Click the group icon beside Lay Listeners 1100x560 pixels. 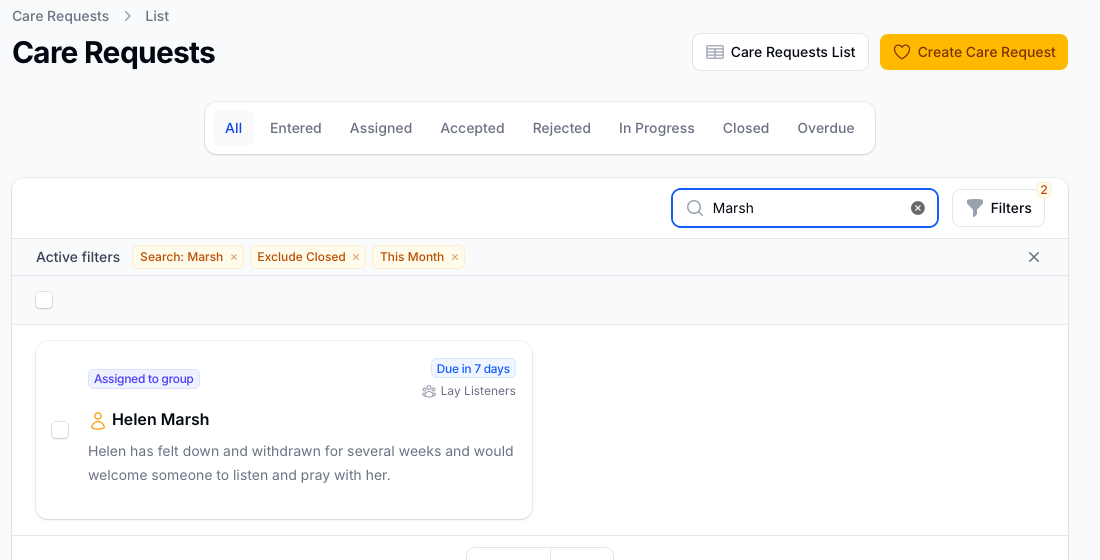coord(429,392)
